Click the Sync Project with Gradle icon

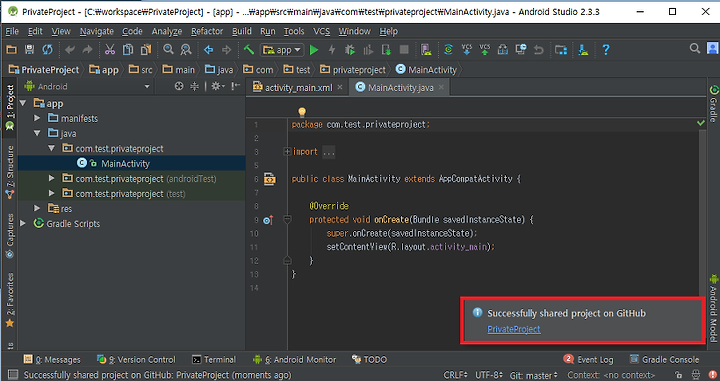coord(449,50)
